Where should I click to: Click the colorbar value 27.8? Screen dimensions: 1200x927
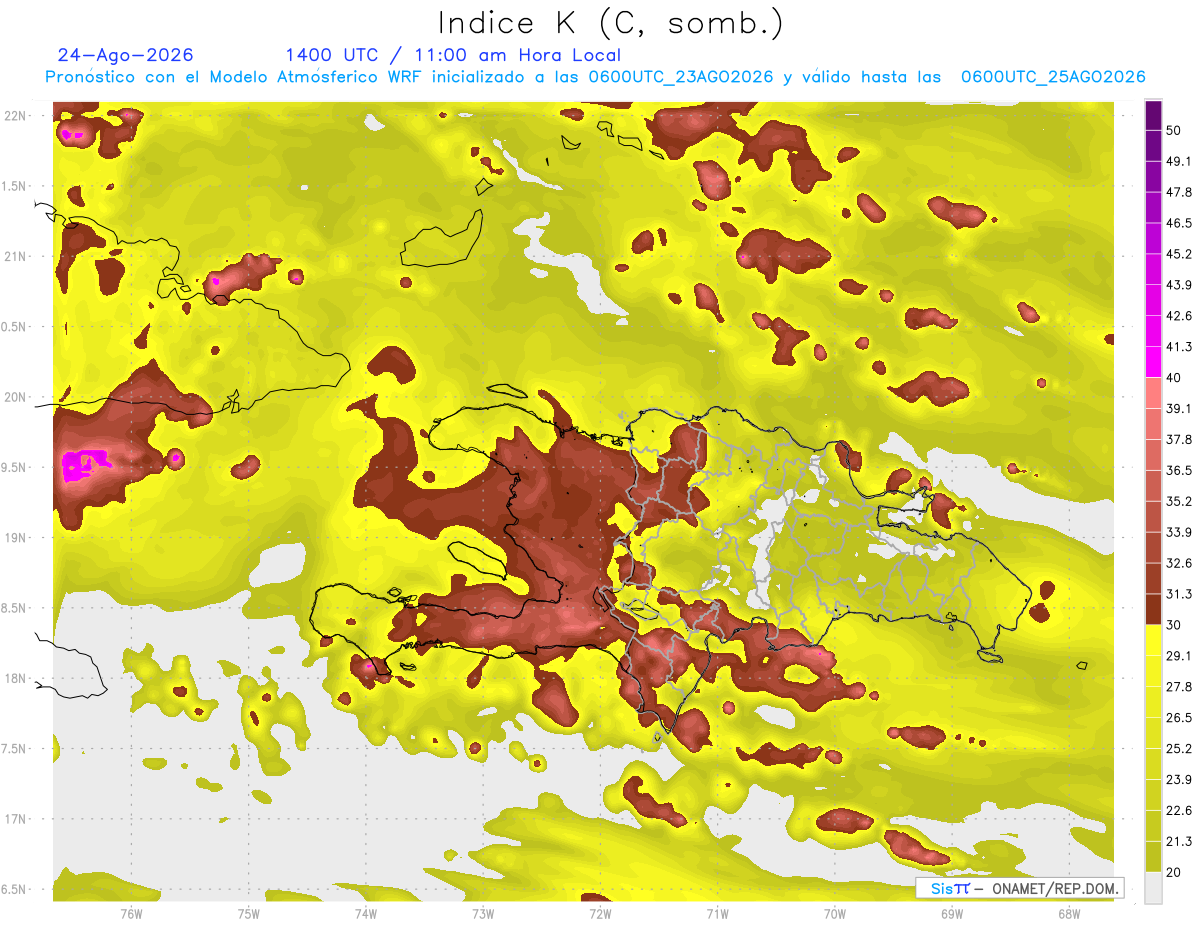[1178, 687]
